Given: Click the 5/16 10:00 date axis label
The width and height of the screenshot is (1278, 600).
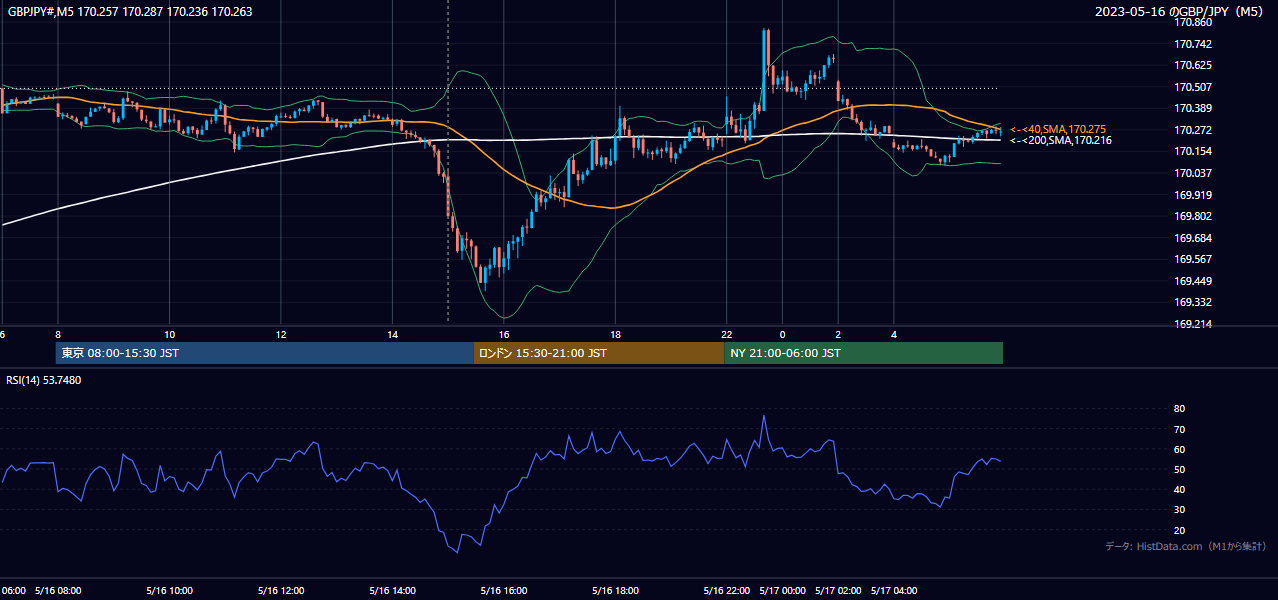Looking at the screenshot, I should click(170, 590).
